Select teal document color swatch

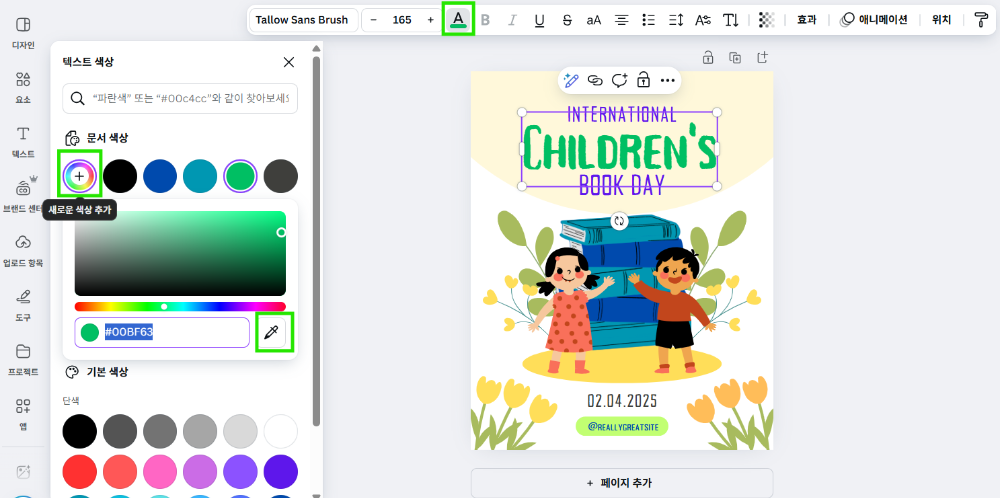point(200,175)
